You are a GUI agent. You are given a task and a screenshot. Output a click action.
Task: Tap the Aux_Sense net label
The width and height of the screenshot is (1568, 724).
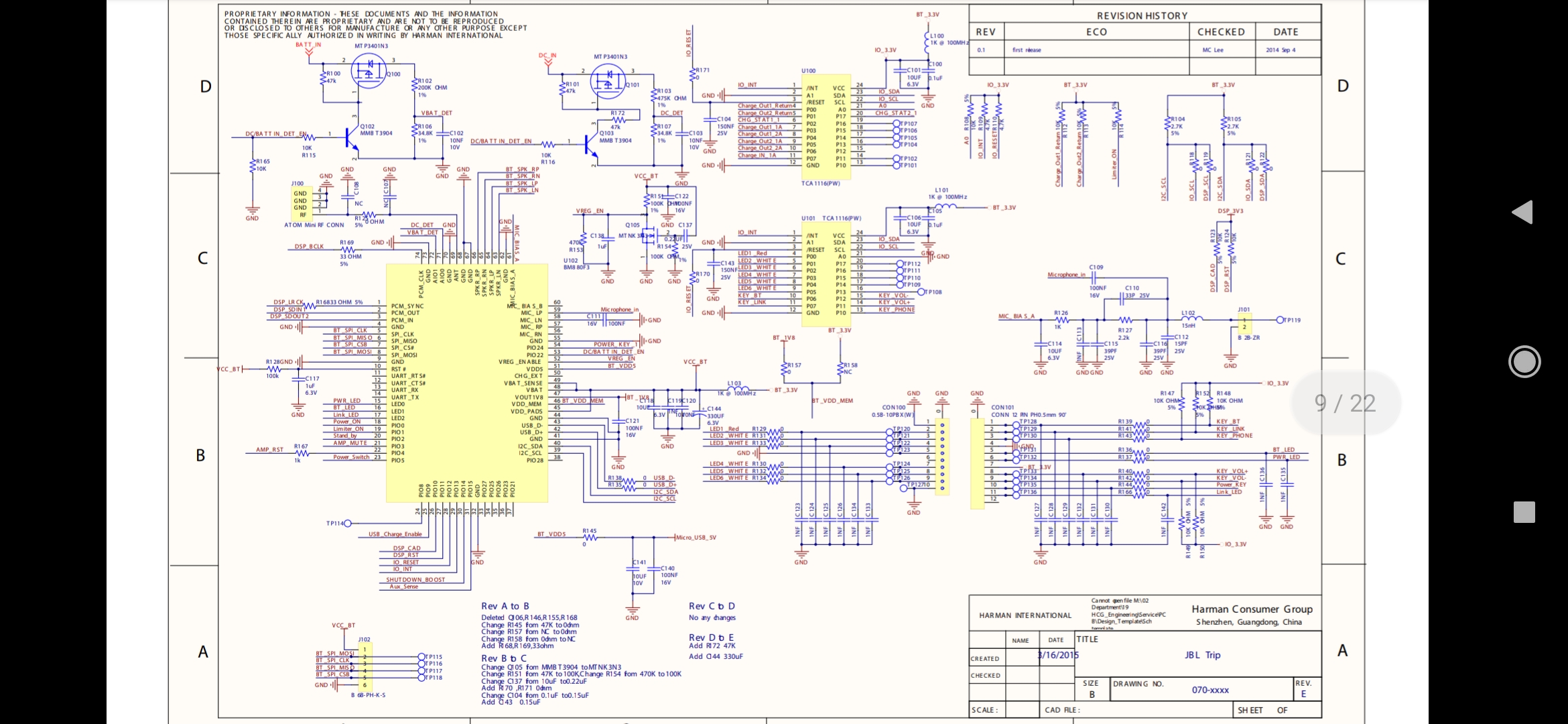pyautogui.click(x=404, y=587)
